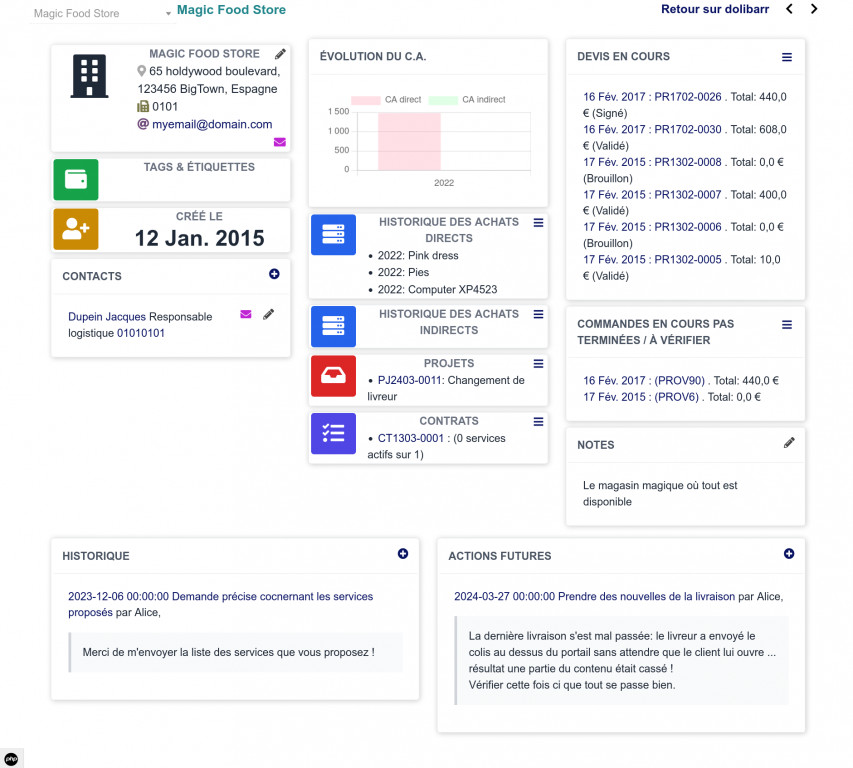Edit Magic Food Store details pencil icon
The width and height of the screenshot is (853, 768).
[x=280, y=54]
